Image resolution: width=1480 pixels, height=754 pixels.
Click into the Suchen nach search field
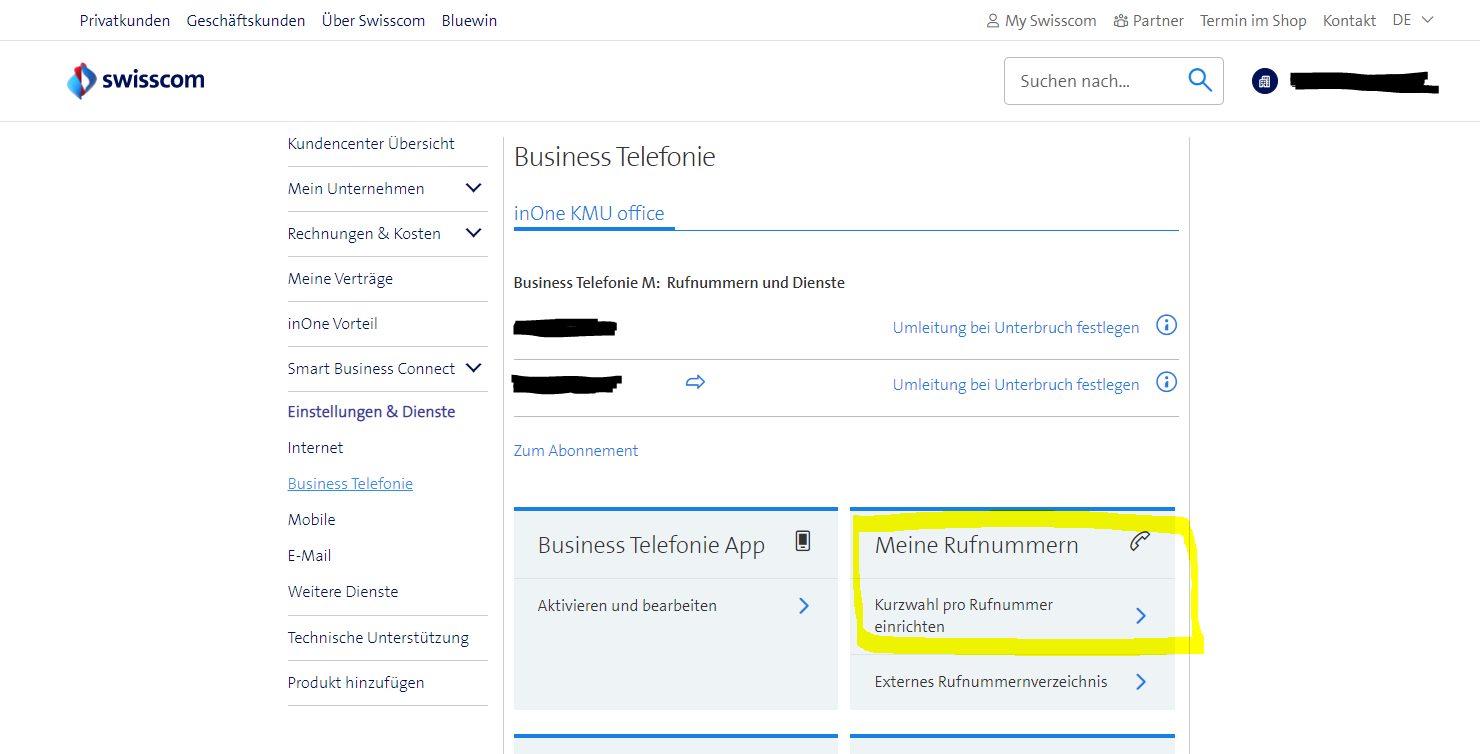1090,81
